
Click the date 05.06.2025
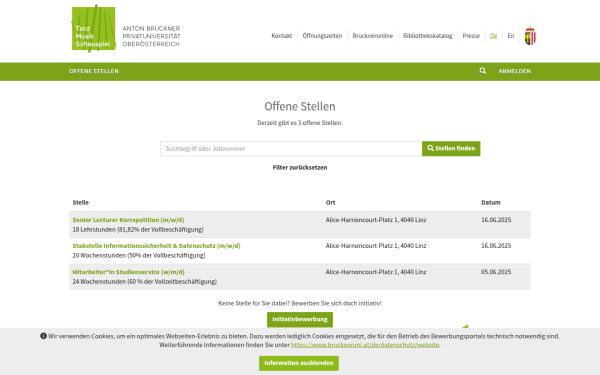point(496,272)
